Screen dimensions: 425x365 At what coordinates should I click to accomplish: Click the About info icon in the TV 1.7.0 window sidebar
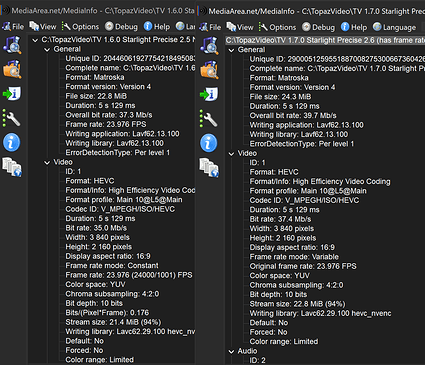tap(209, 143)
